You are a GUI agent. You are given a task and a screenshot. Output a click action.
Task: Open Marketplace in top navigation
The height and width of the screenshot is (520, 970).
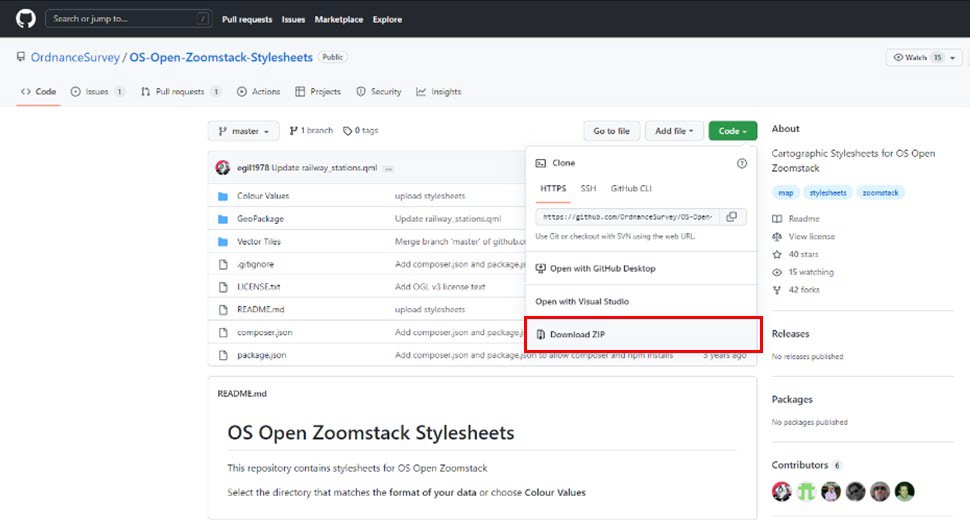338,19
